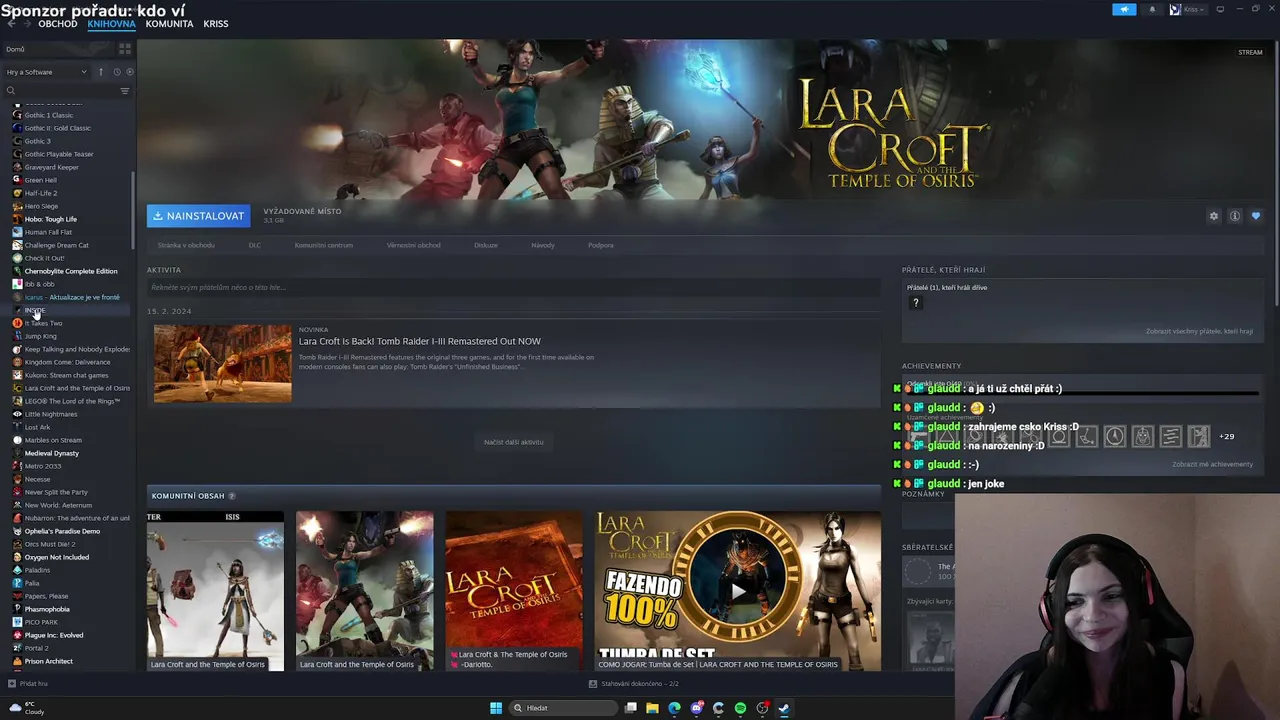Viewport: 1280px width, 720px height.
Task: Select Oxygen Not Included in library
Action: (56, 557)
